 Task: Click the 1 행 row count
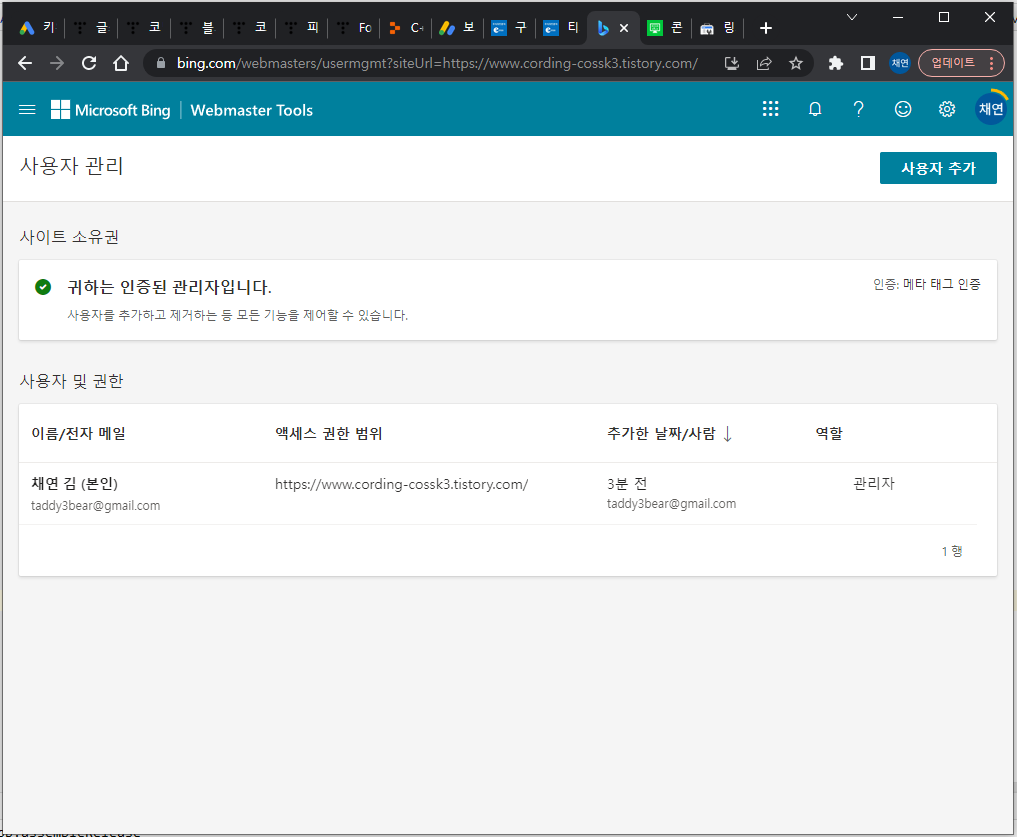951,552
